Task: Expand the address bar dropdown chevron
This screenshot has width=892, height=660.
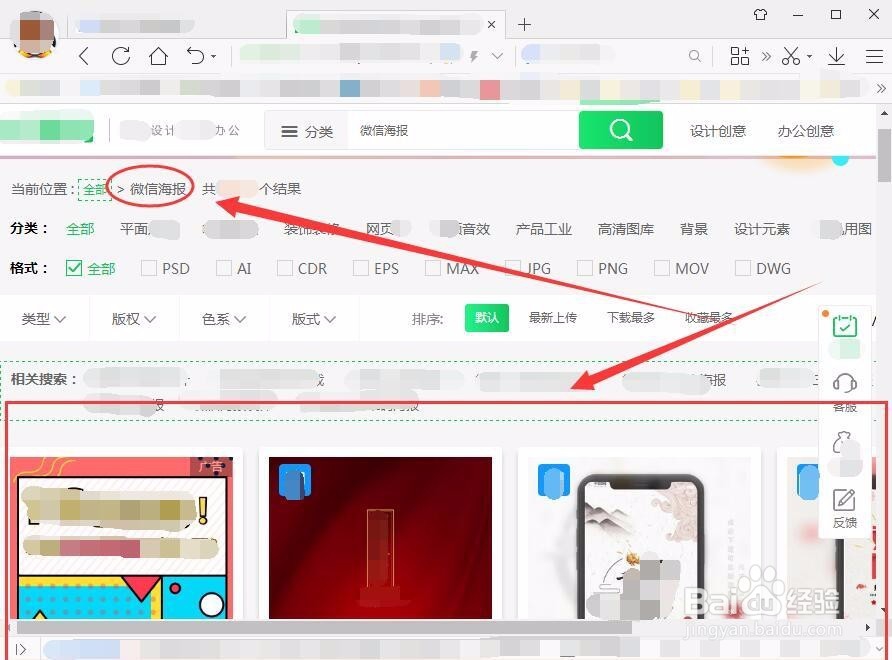Action: (x=497, y=56)
